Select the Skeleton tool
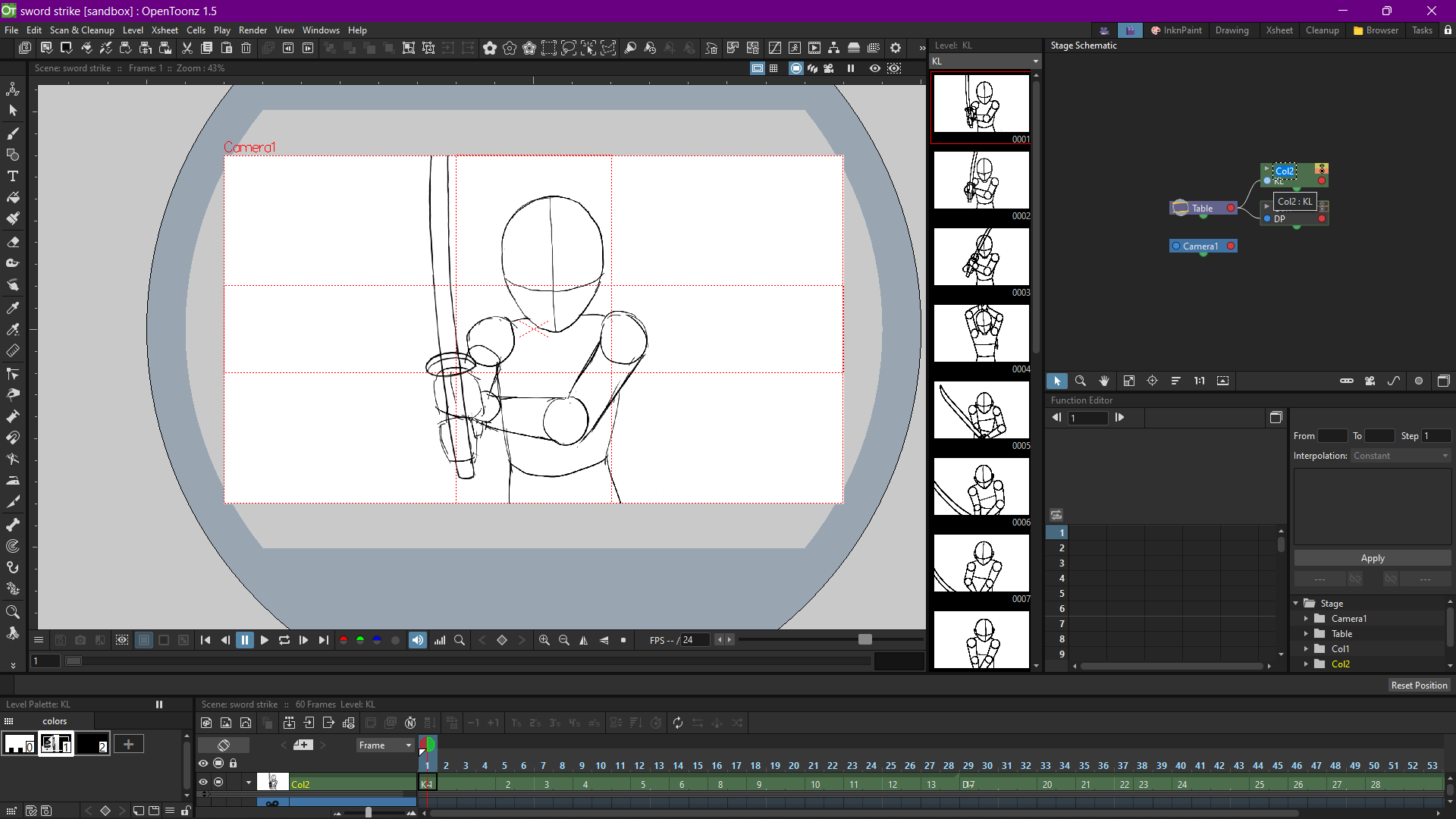 pos(13,525)
